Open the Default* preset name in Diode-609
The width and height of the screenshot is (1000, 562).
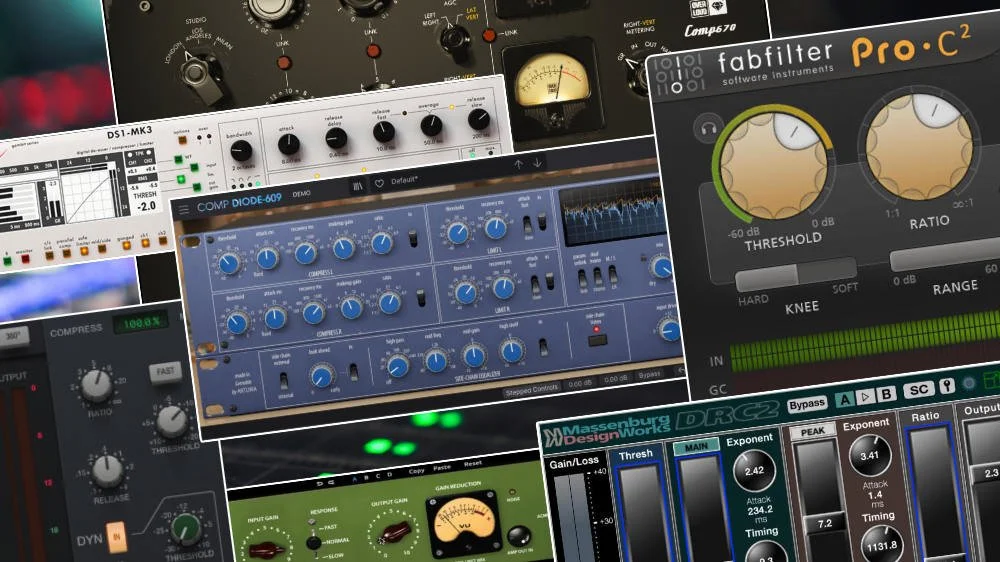tap(404, 181)
